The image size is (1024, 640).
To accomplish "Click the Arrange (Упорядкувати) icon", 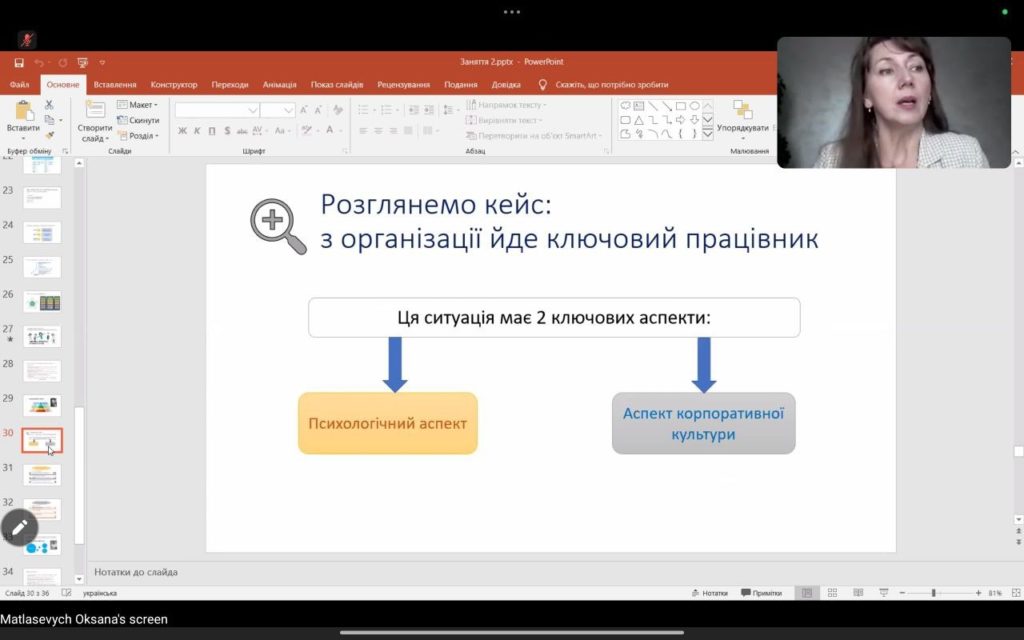I will 742,113.
